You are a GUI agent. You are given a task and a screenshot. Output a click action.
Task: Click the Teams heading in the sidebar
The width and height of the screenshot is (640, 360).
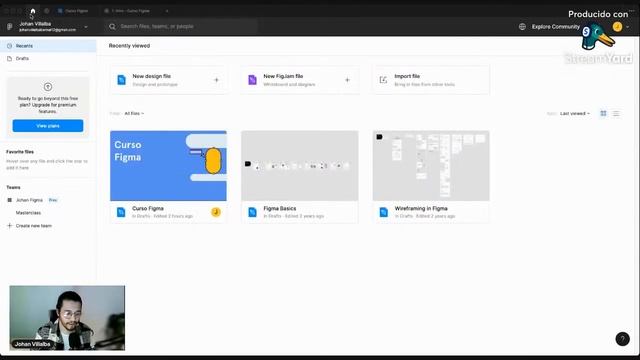coord(13,187)
